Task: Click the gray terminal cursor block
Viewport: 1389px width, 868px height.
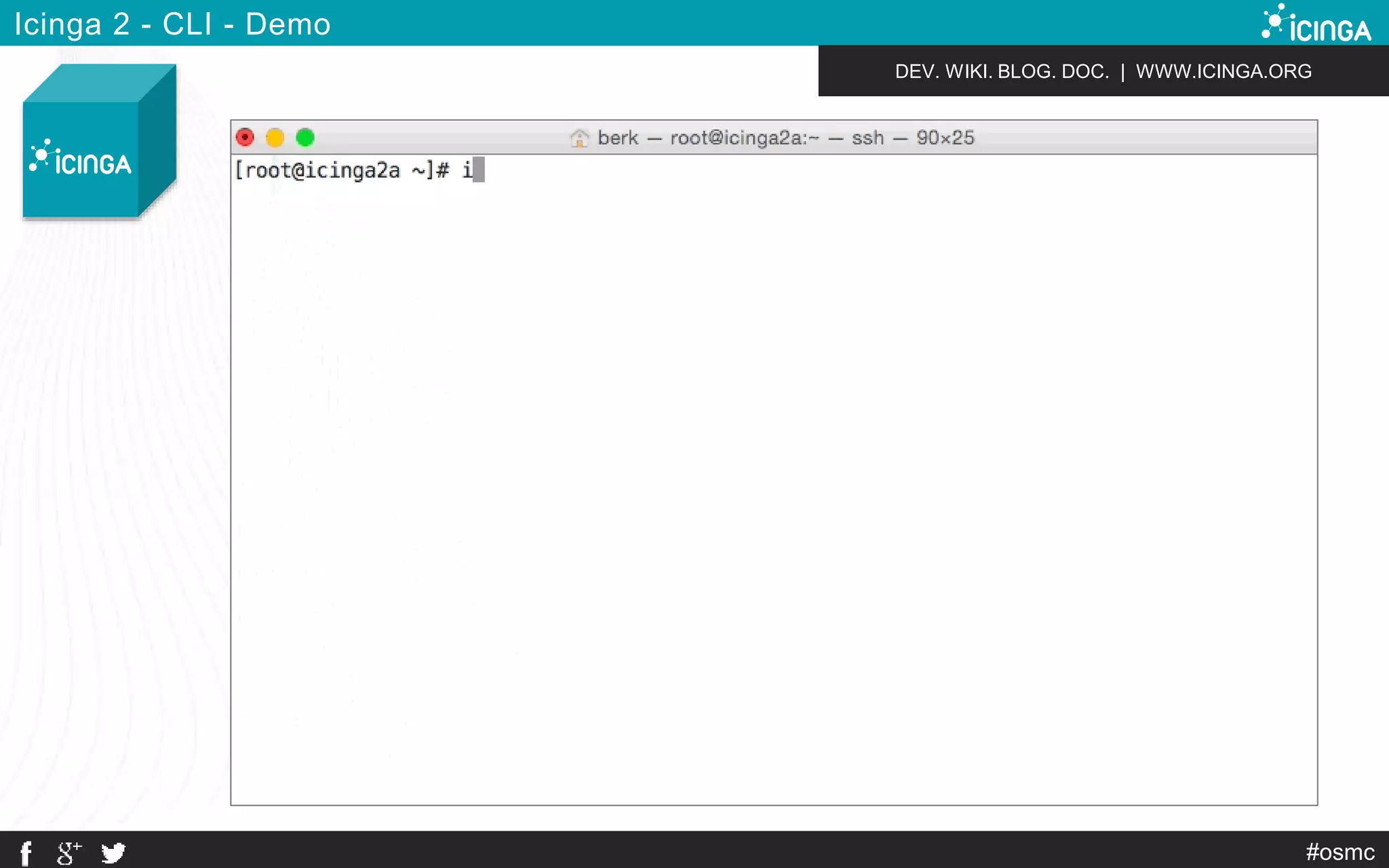Action: point(479,170)
